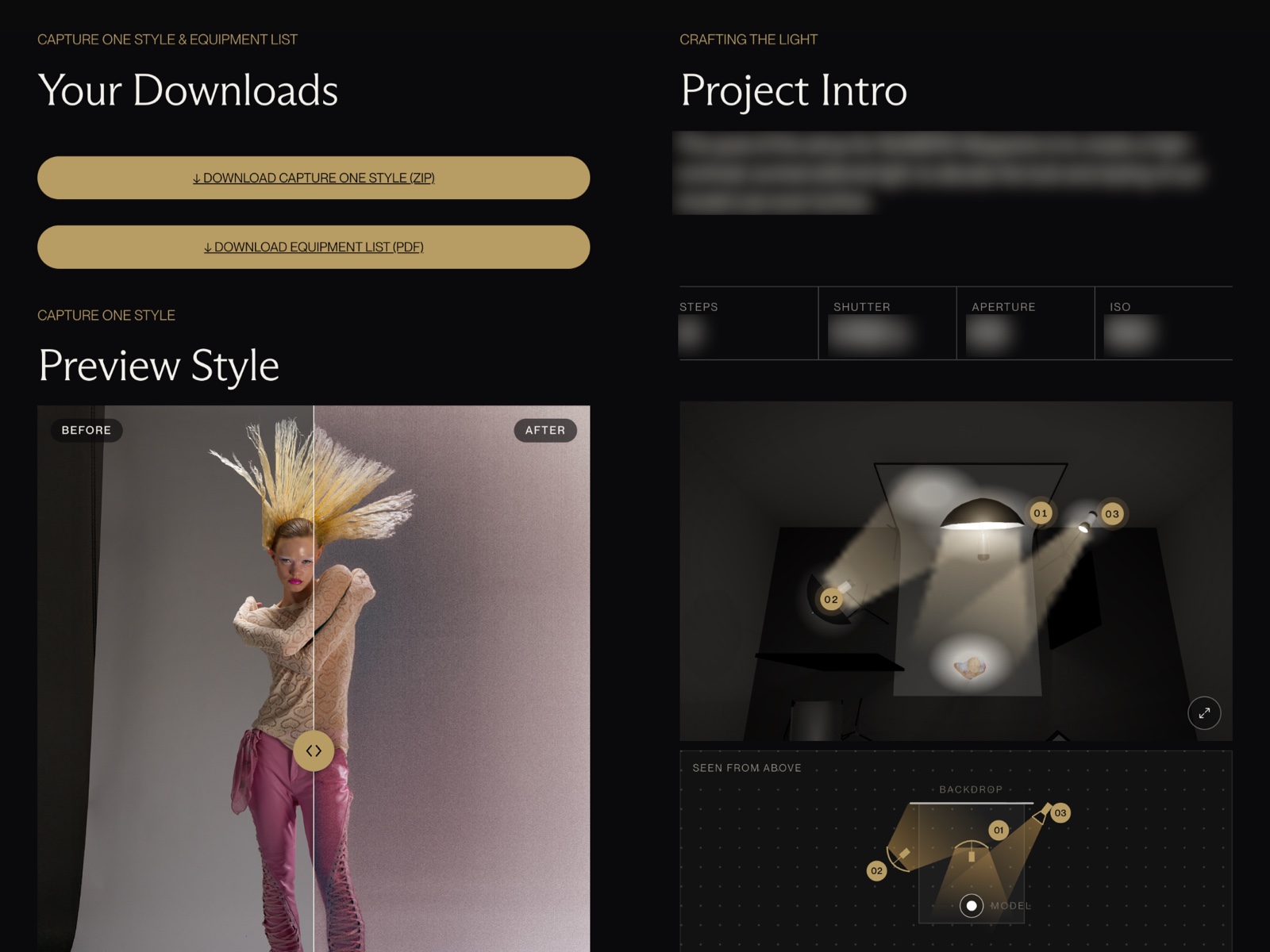Click 'SEEN FROM ABOVE' diagram label

tap(747, 768)
